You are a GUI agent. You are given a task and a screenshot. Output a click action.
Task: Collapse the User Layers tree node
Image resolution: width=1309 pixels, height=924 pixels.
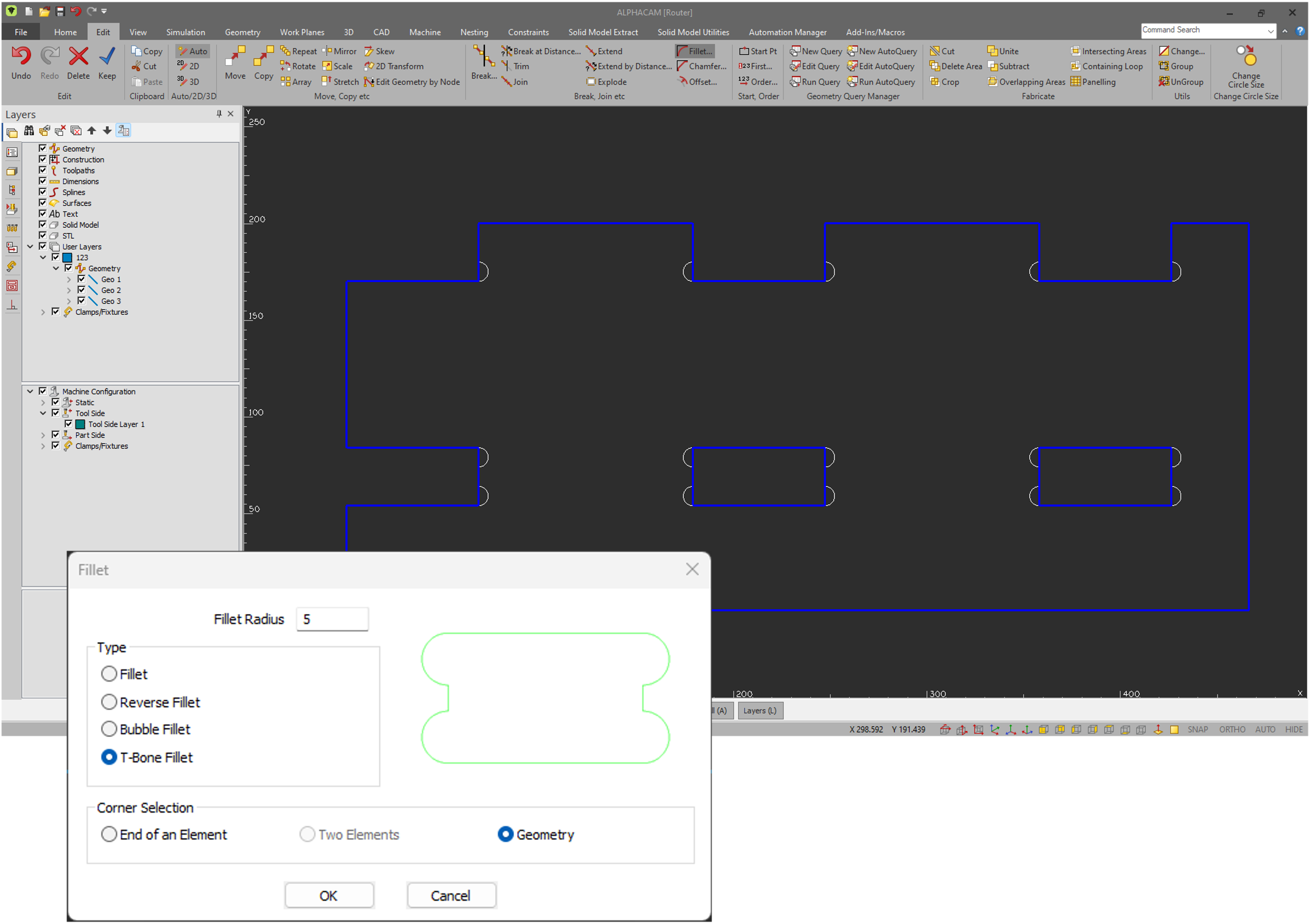[30, 247]
